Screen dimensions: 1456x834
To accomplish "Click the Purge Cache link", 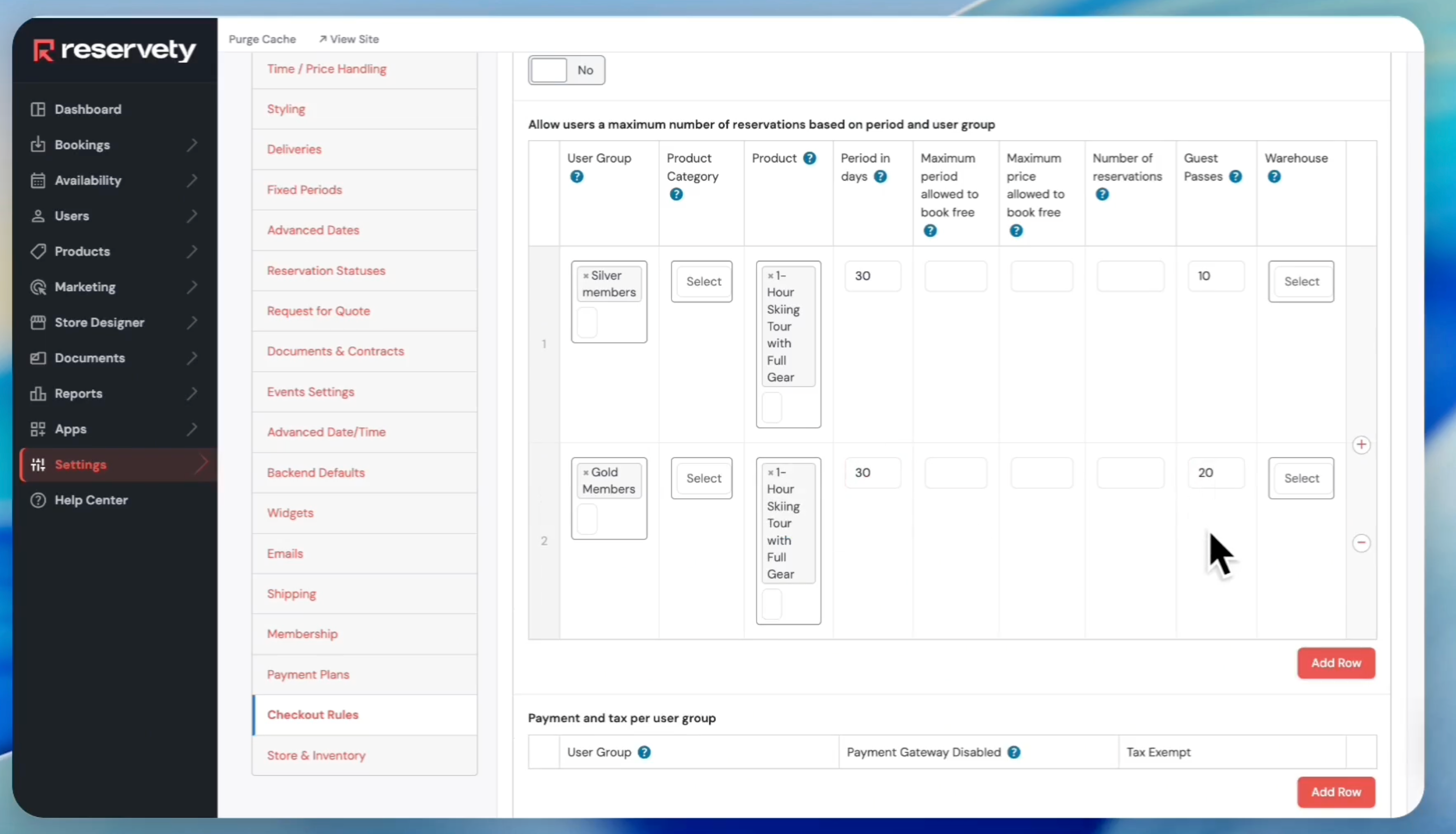I will click(262, 39).
